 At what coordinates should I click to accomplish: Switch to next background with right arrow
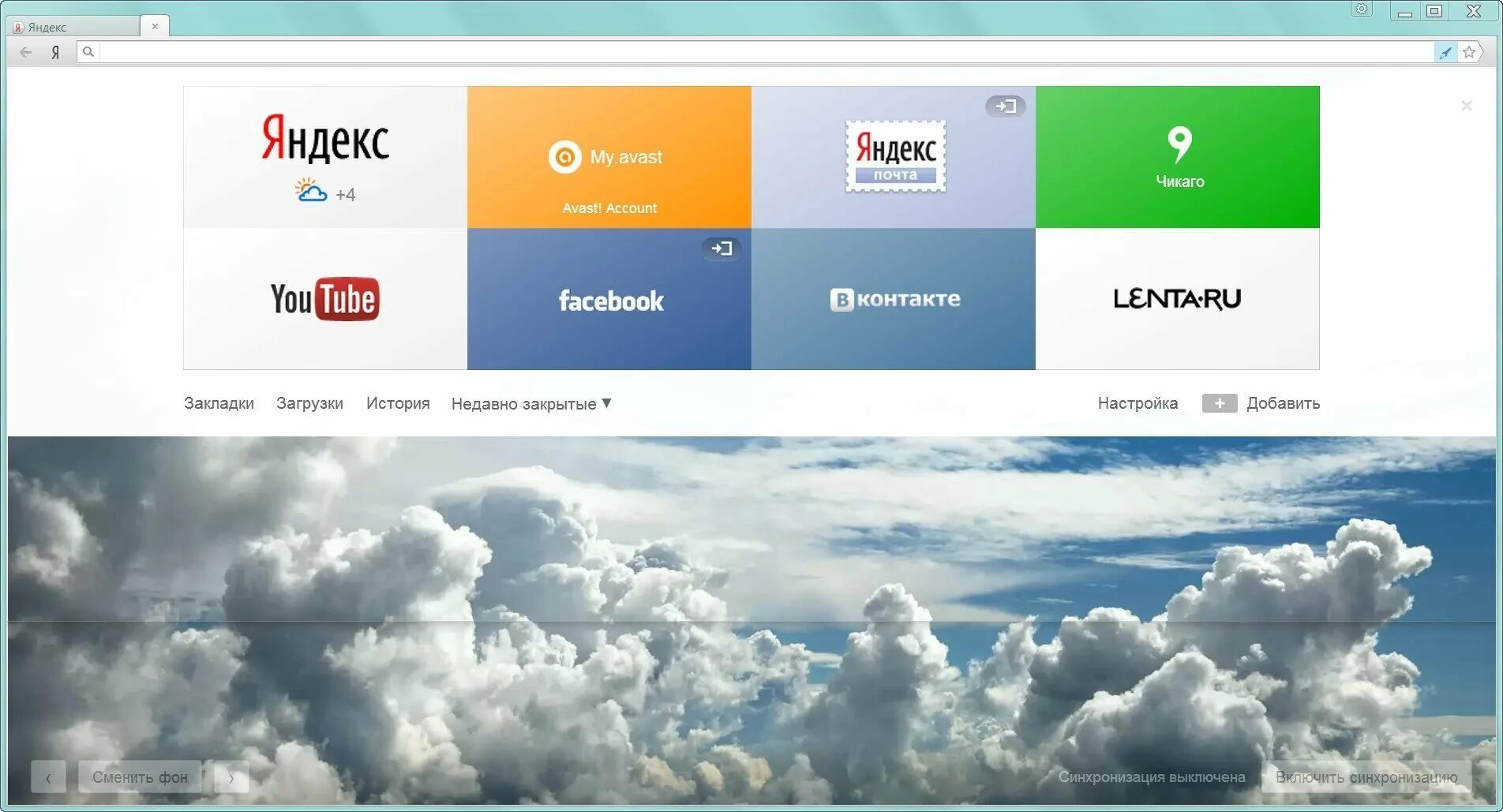point(231,777)
